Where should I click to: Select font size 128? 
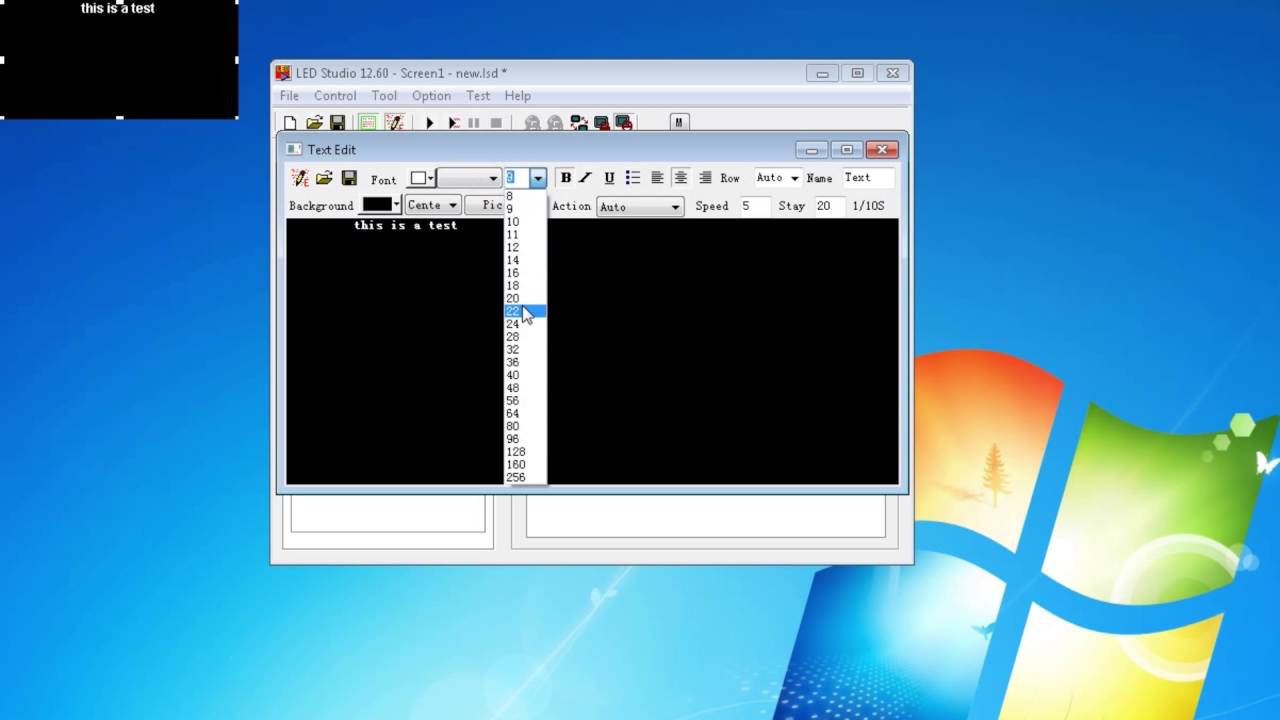(525, 452)
